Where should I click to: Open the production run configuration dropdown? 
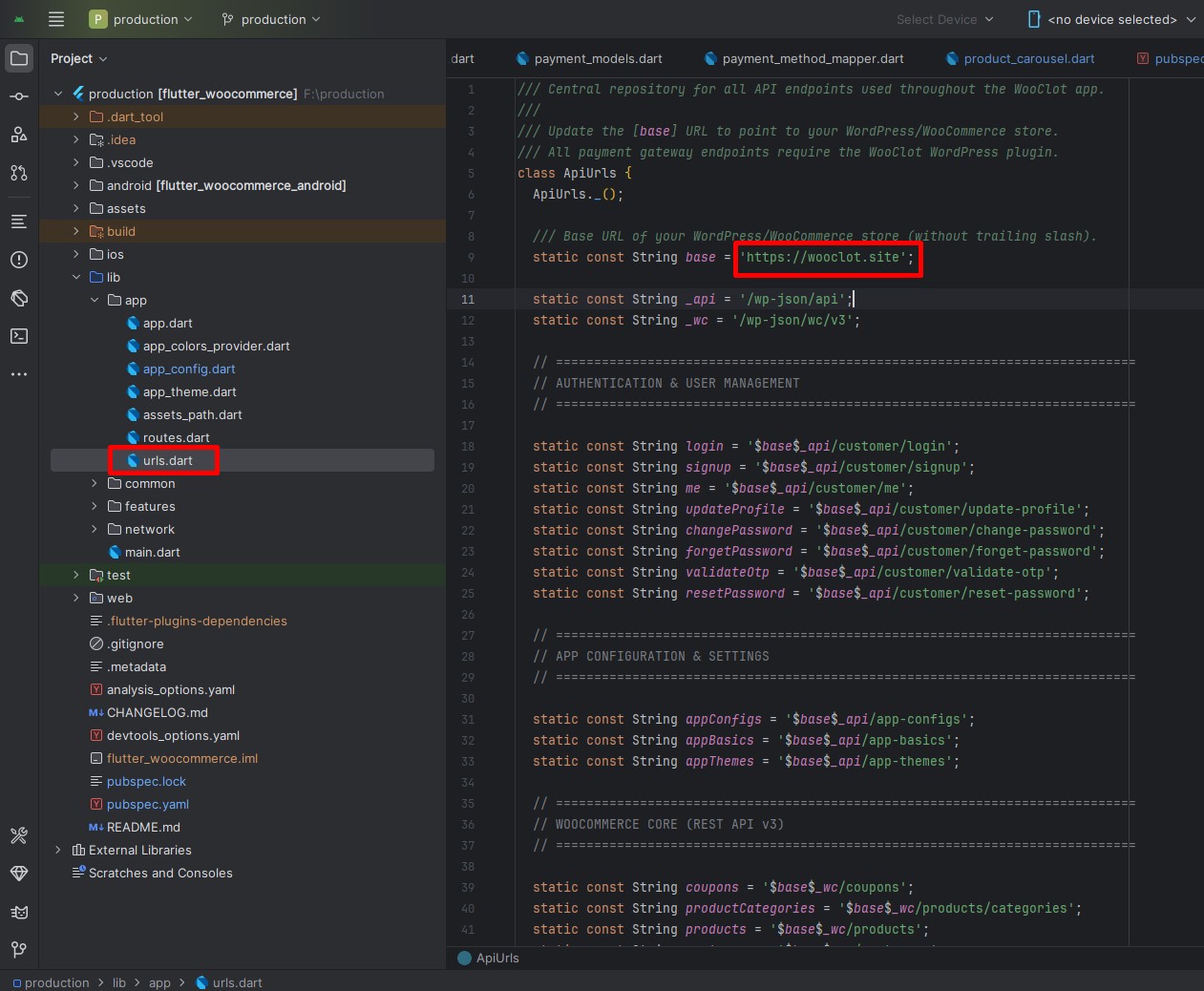(141, 19)
